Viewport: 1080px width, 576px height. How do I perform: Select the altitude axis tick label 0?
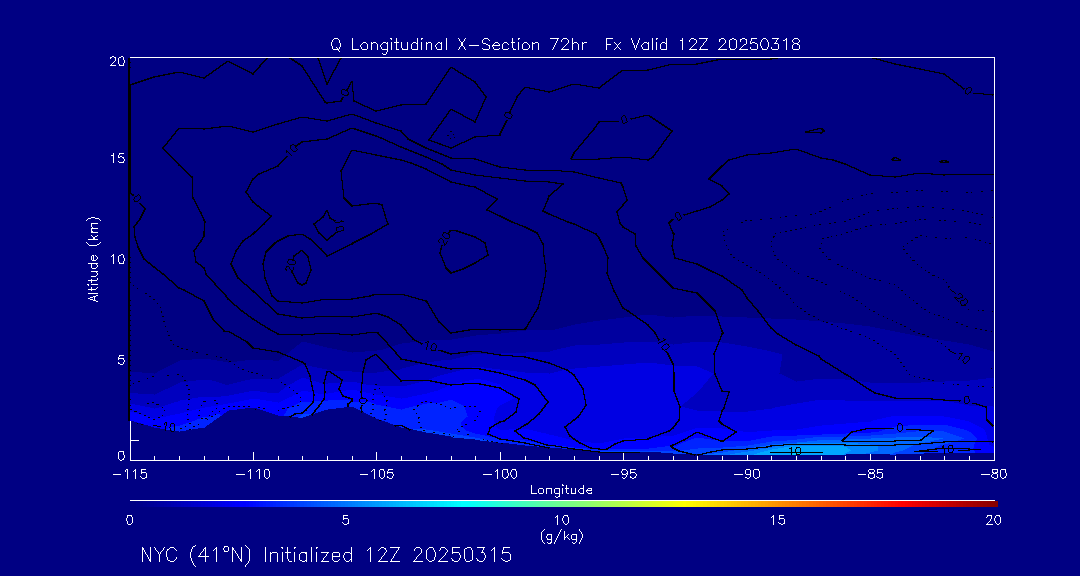(x=121, y=456)
